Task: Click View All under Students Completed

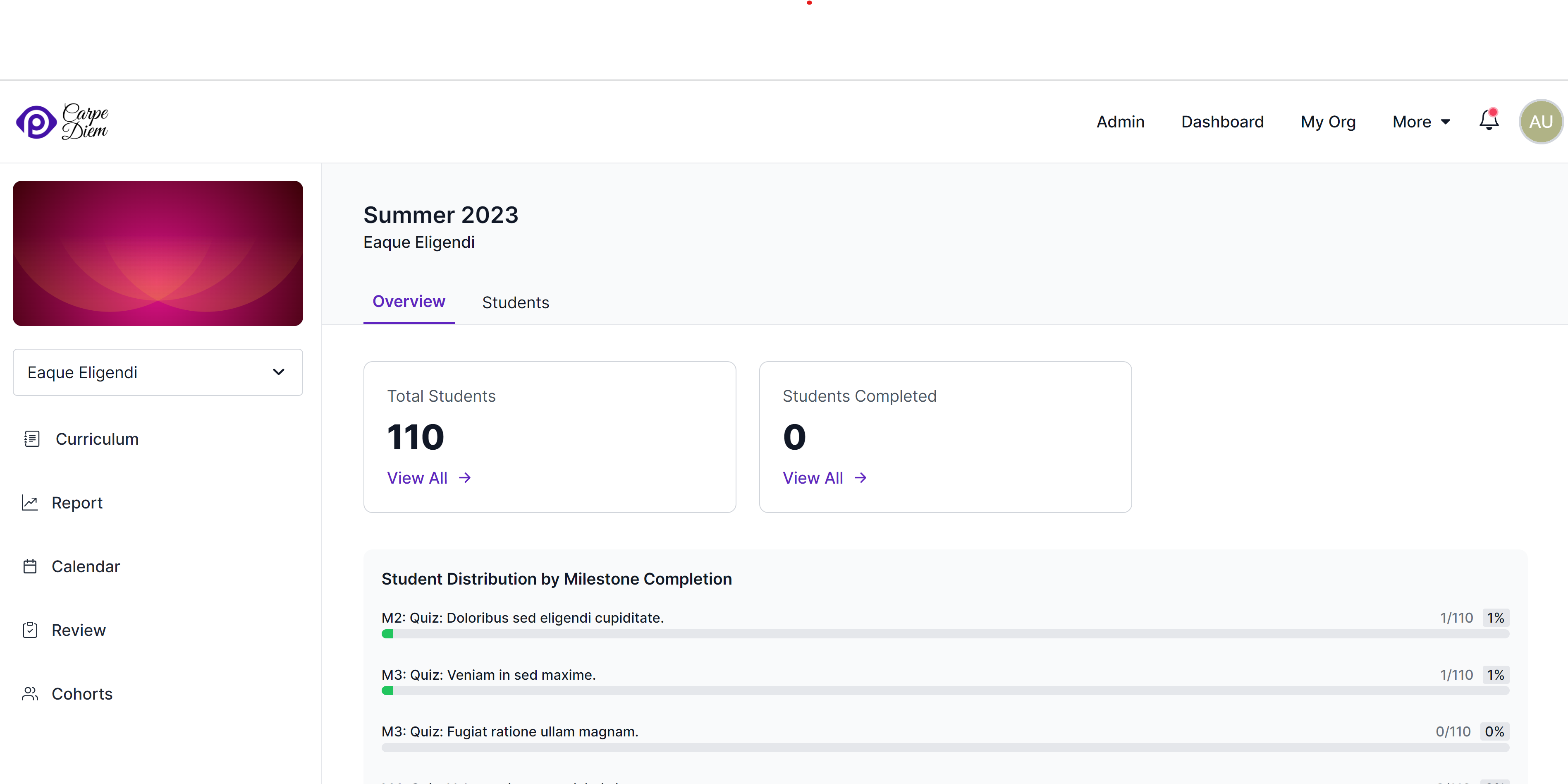Action: [824, 477]
